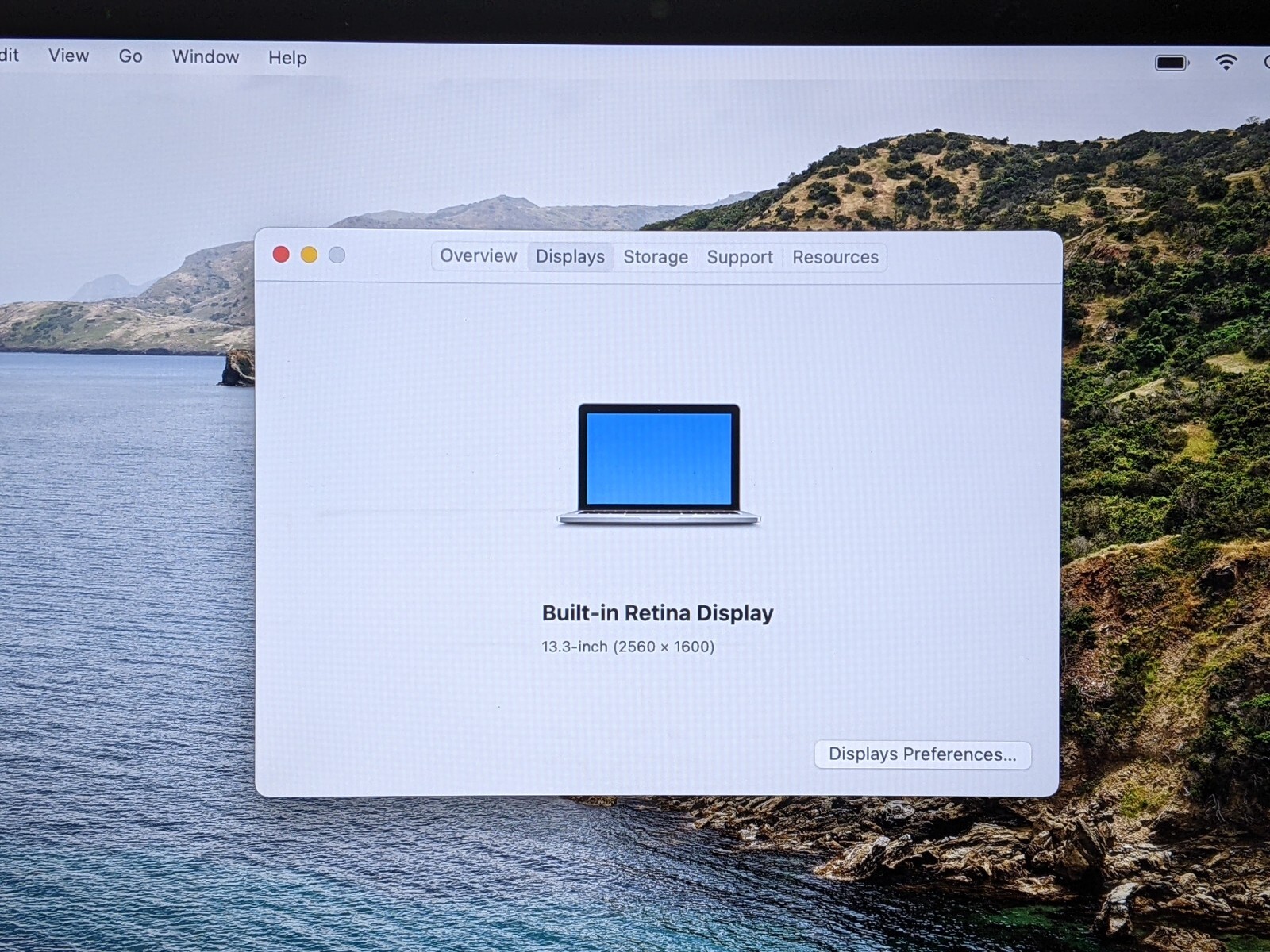Click the Displays Preferences button
The image size is (1270, 952).
pos(922,754)
